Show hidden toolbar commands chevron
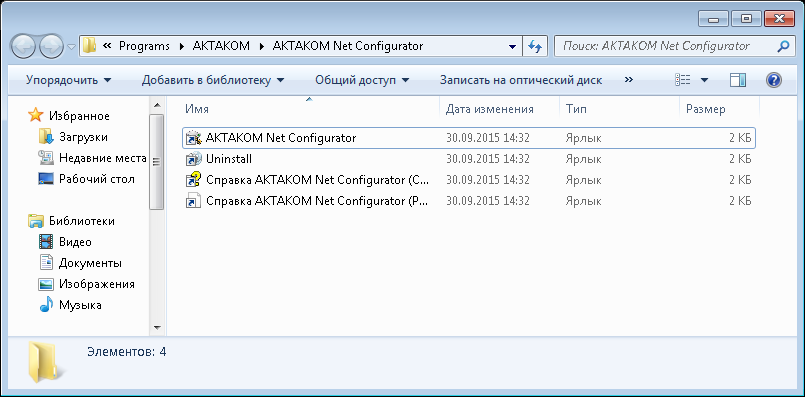Screen dimensions: 805x397 point(628,80)
